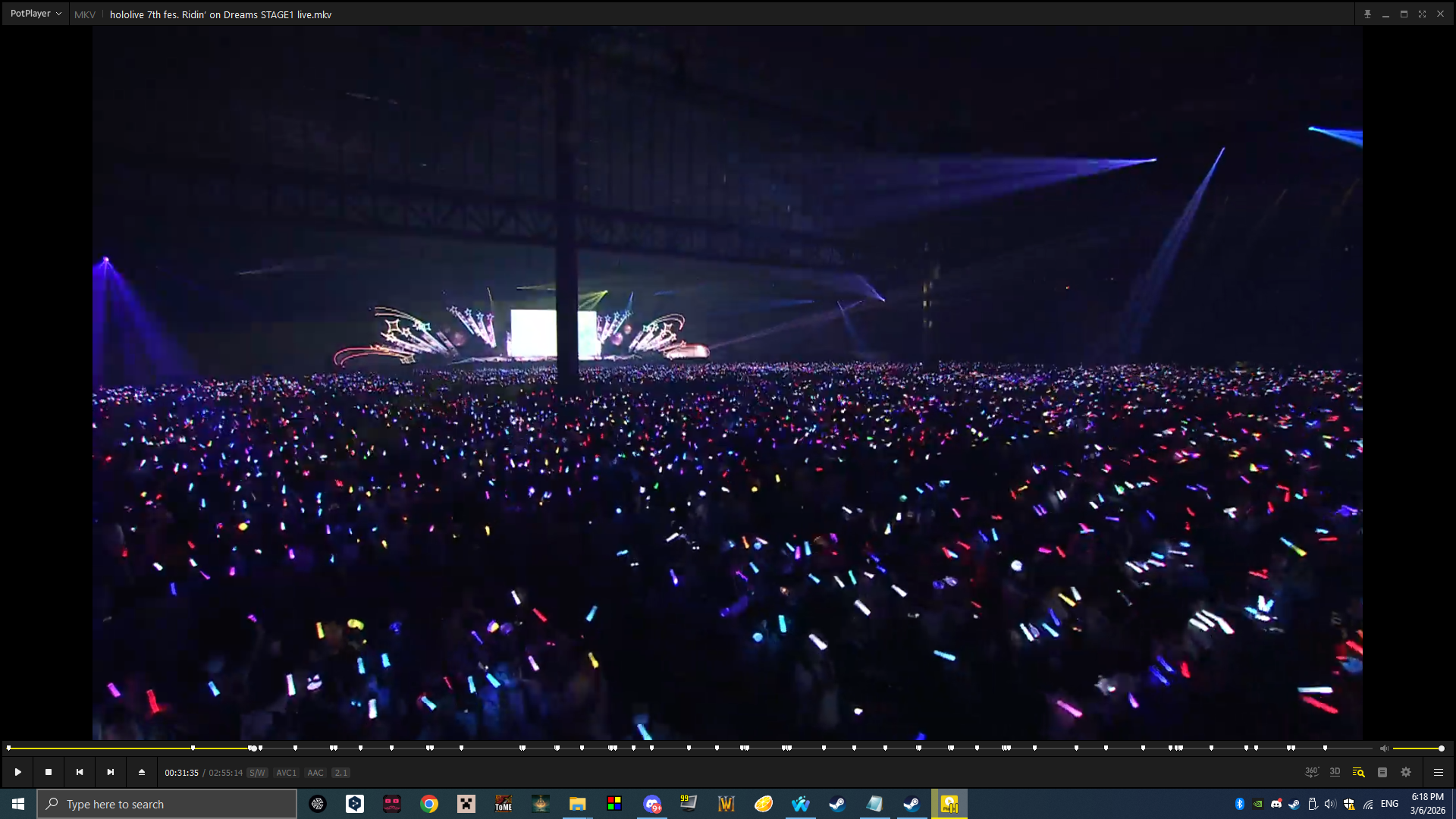Toggle 3D video mode

[1335, 772]
